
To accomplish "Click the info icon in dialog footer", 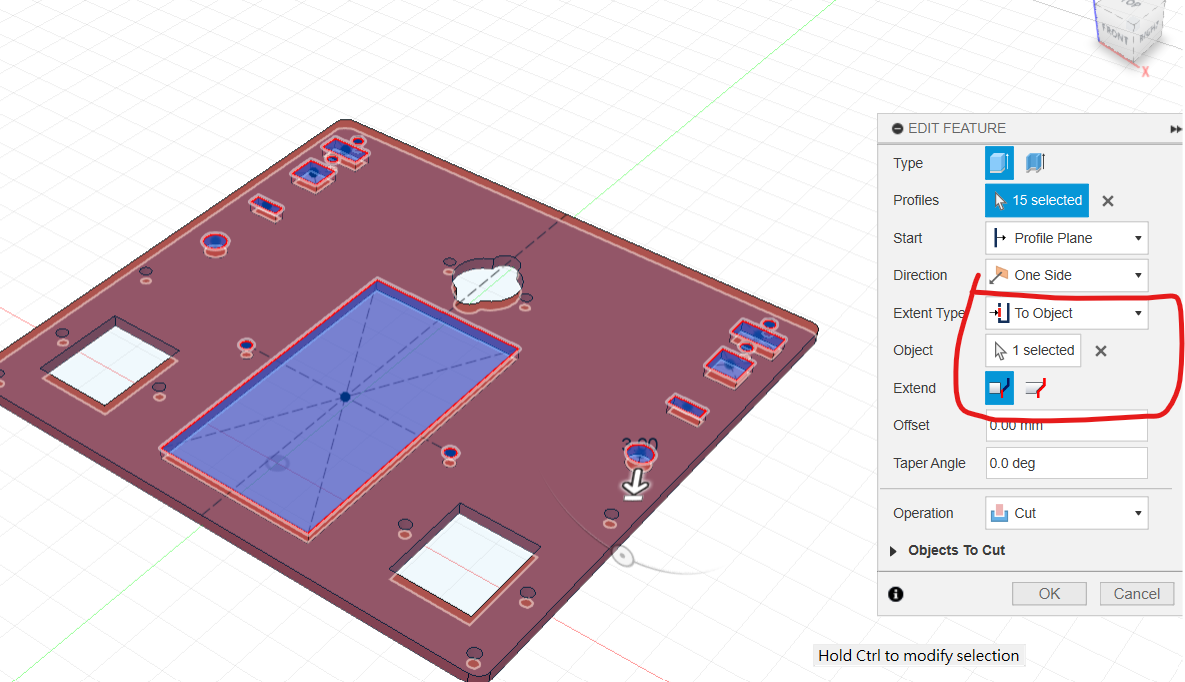I will [x=896, y=594].
